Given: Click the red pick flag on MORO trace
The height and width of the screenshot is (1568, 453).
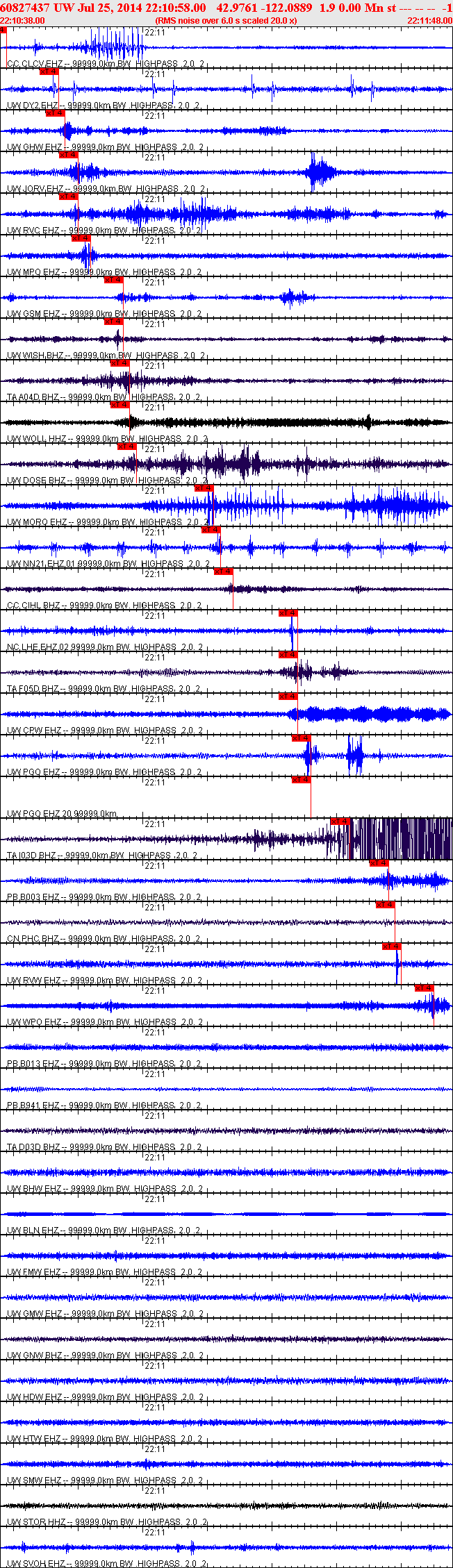Looking at the screenshot, I should click(204, 488).
